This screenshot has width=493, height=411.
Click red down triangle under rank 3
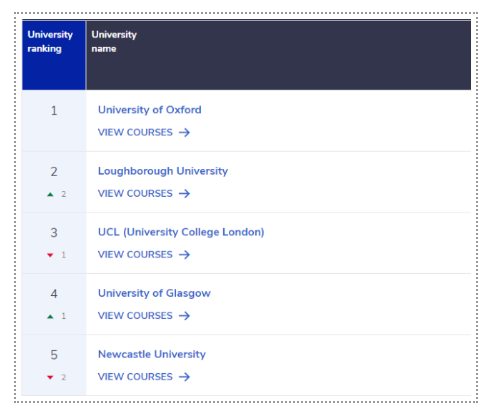[x=50, y=255]
